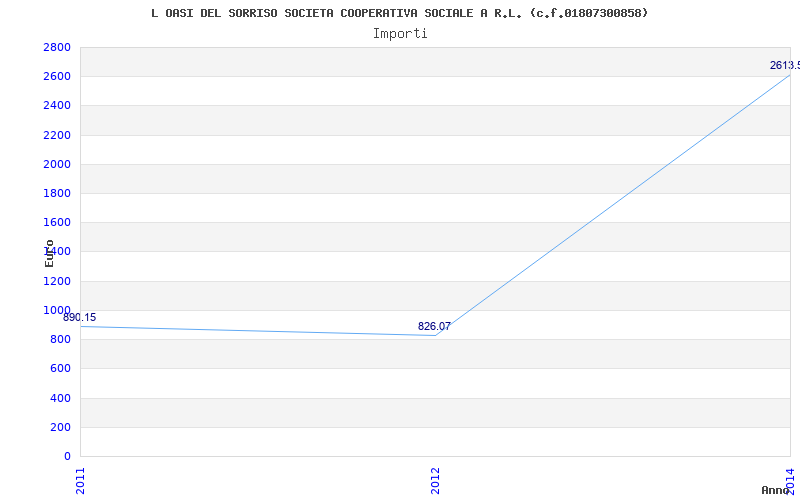This screenshot has height=500, width=800.
Task: Click the 800 y-axis tick label
Action: (x=61, y=339)
